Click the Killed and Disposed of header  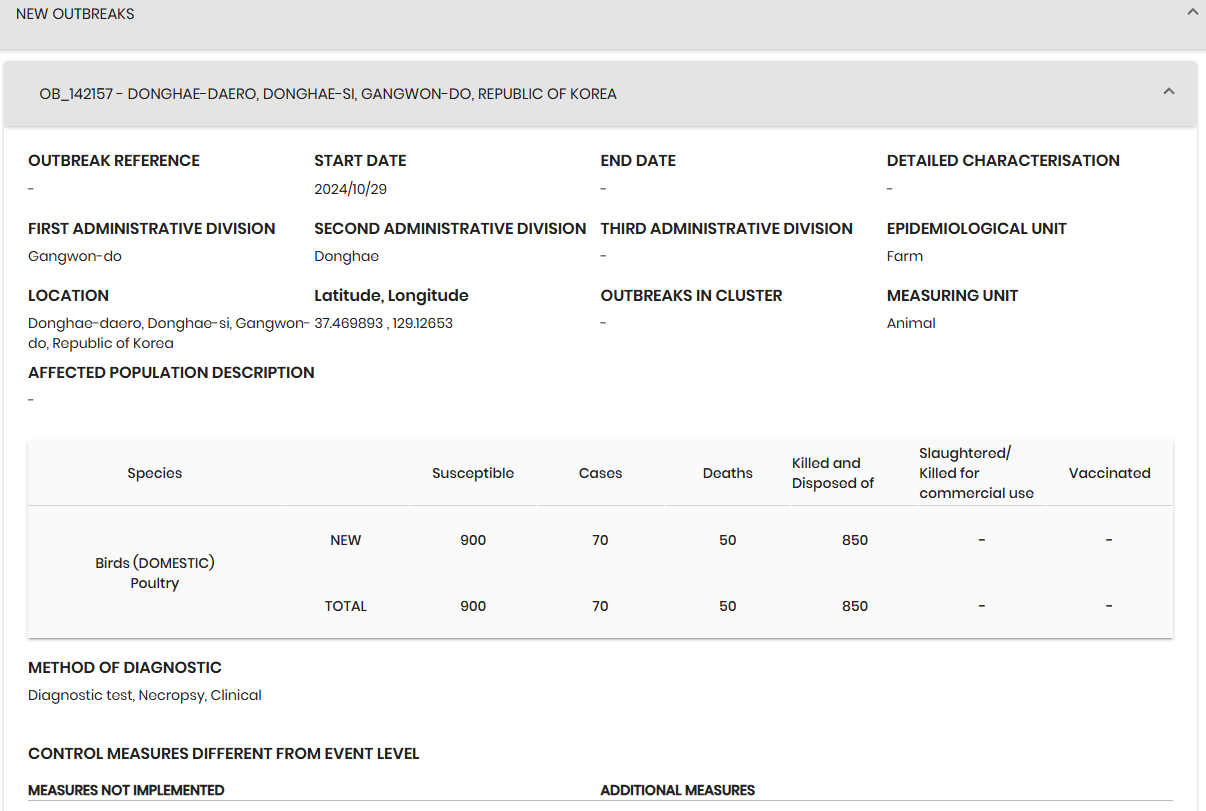tap(832, 473)
